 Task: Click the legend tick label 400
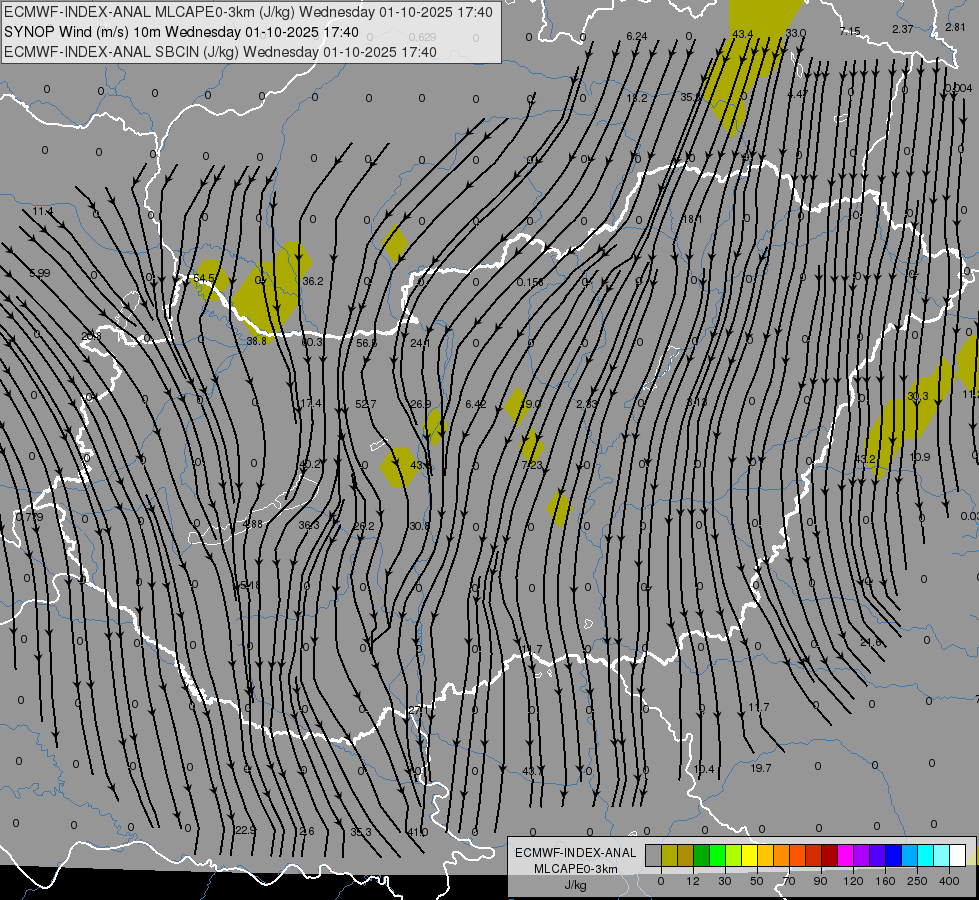click(x=949, y=881)
